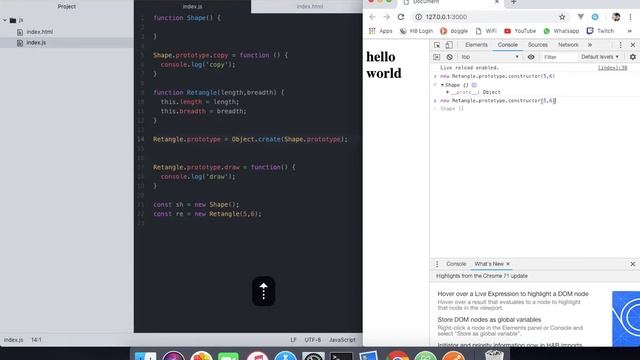Open the YouTube bookmark
This screenshot has width=640, height=360.
520,31
